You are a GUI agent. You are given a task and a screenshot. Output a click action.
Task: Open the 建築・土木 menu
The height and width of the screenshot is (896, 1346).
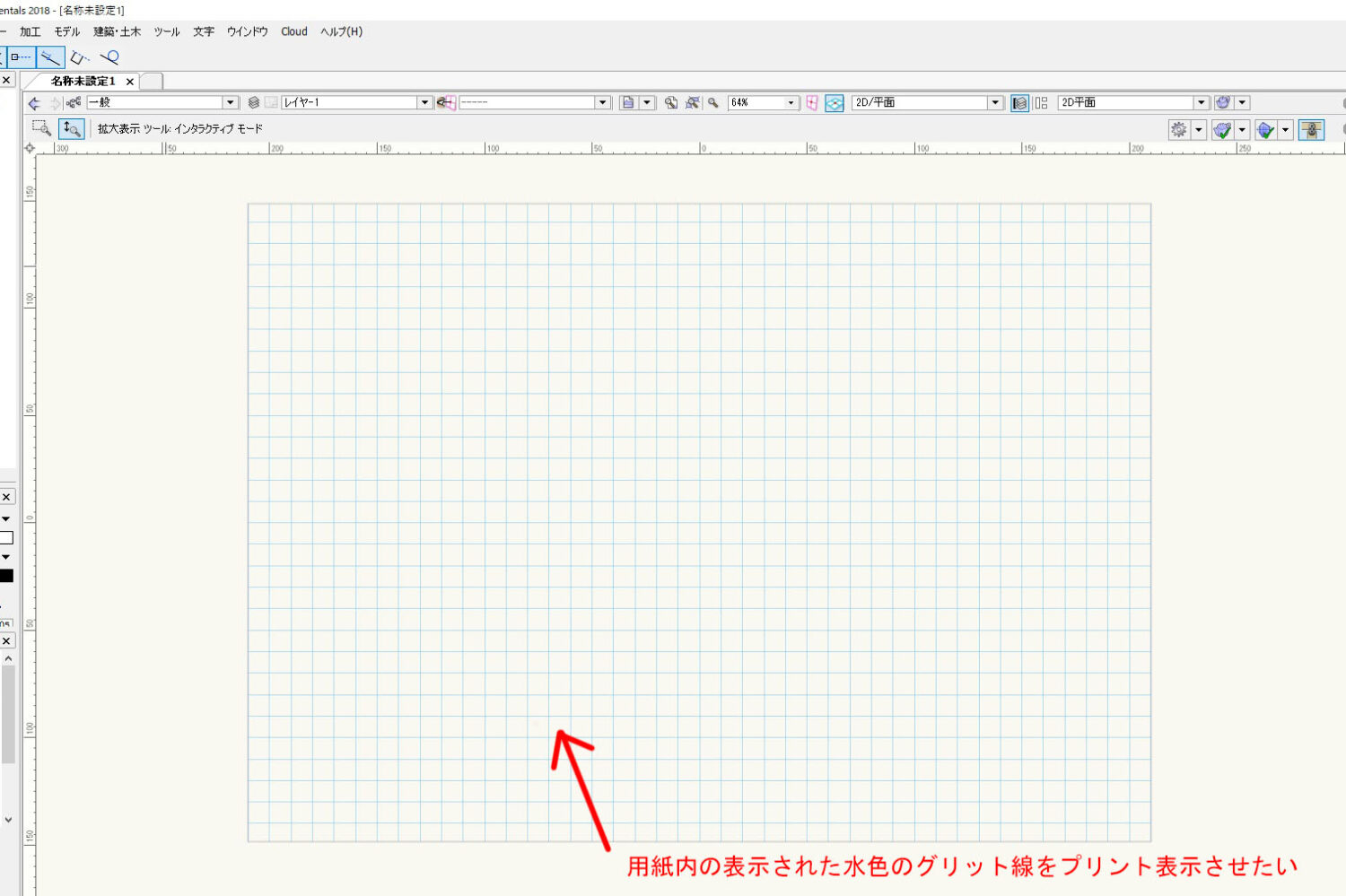(x=117, y=31)
